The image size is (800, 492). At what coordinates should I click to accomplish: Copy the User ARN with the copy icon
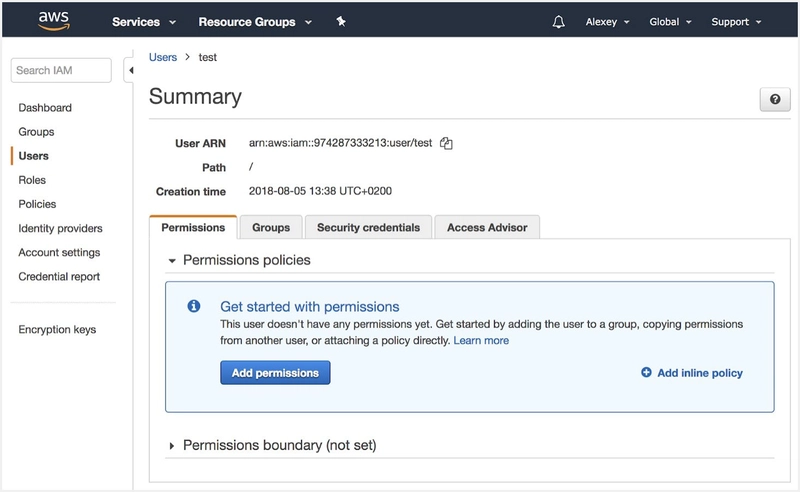[447, 144]
